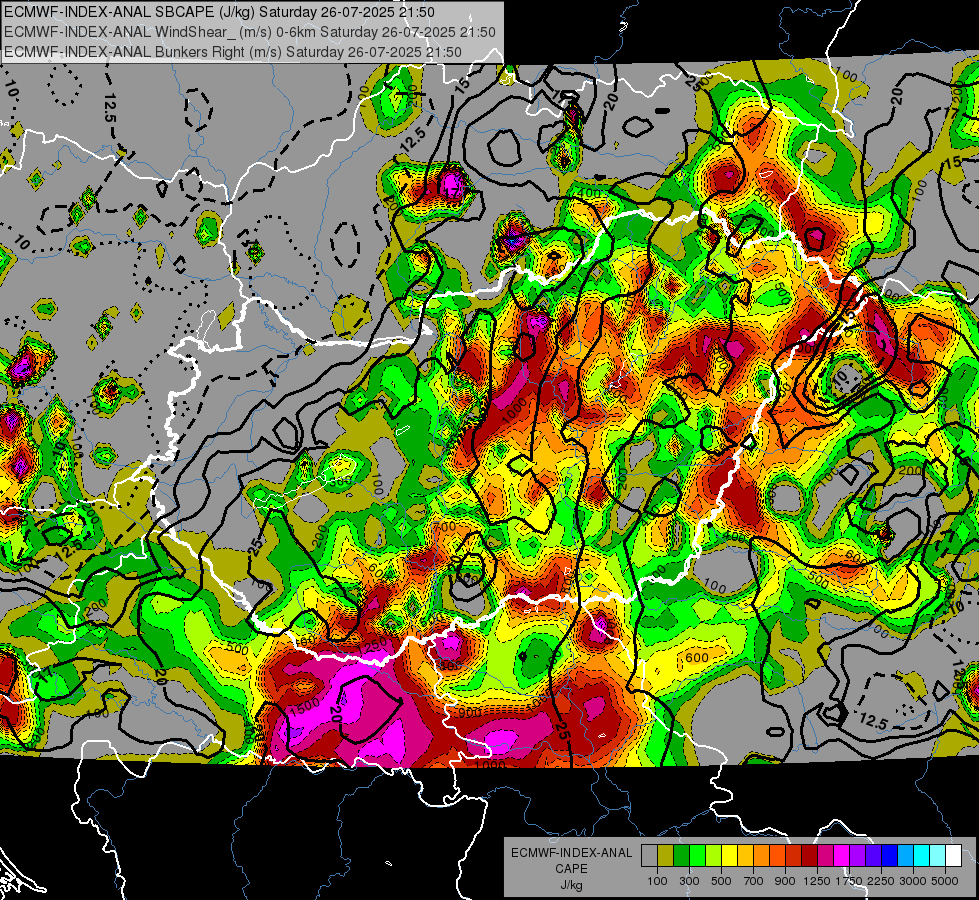The width and height of the screenshot is (979, 900).
Task: Click the 1750 value on the legend scale
Action: pos(849,881)
